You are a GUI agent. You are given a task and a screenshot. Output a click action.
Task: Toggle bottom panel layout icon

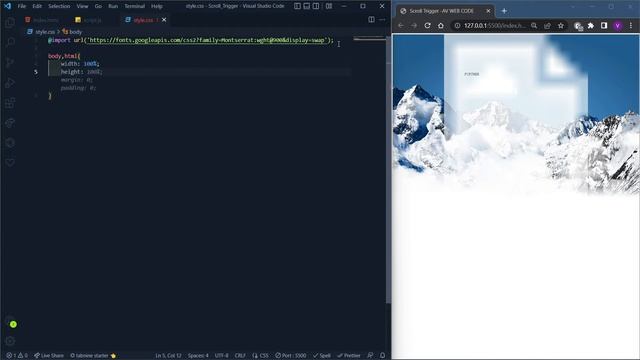(x=307, y=6)
